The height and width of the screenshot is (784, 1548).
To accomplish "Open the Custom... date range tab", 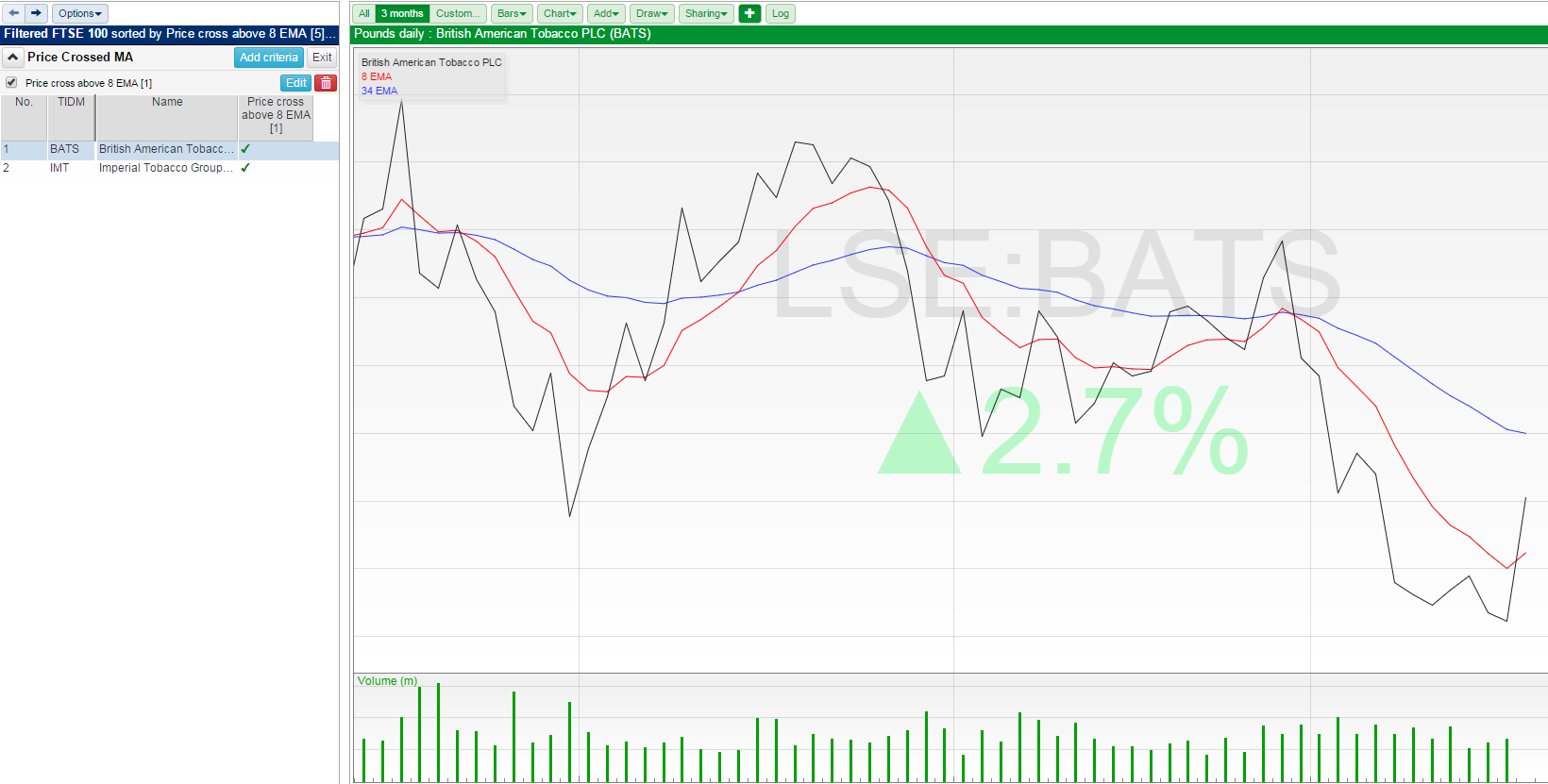I will pyautogui.click(x=458, y=13).
